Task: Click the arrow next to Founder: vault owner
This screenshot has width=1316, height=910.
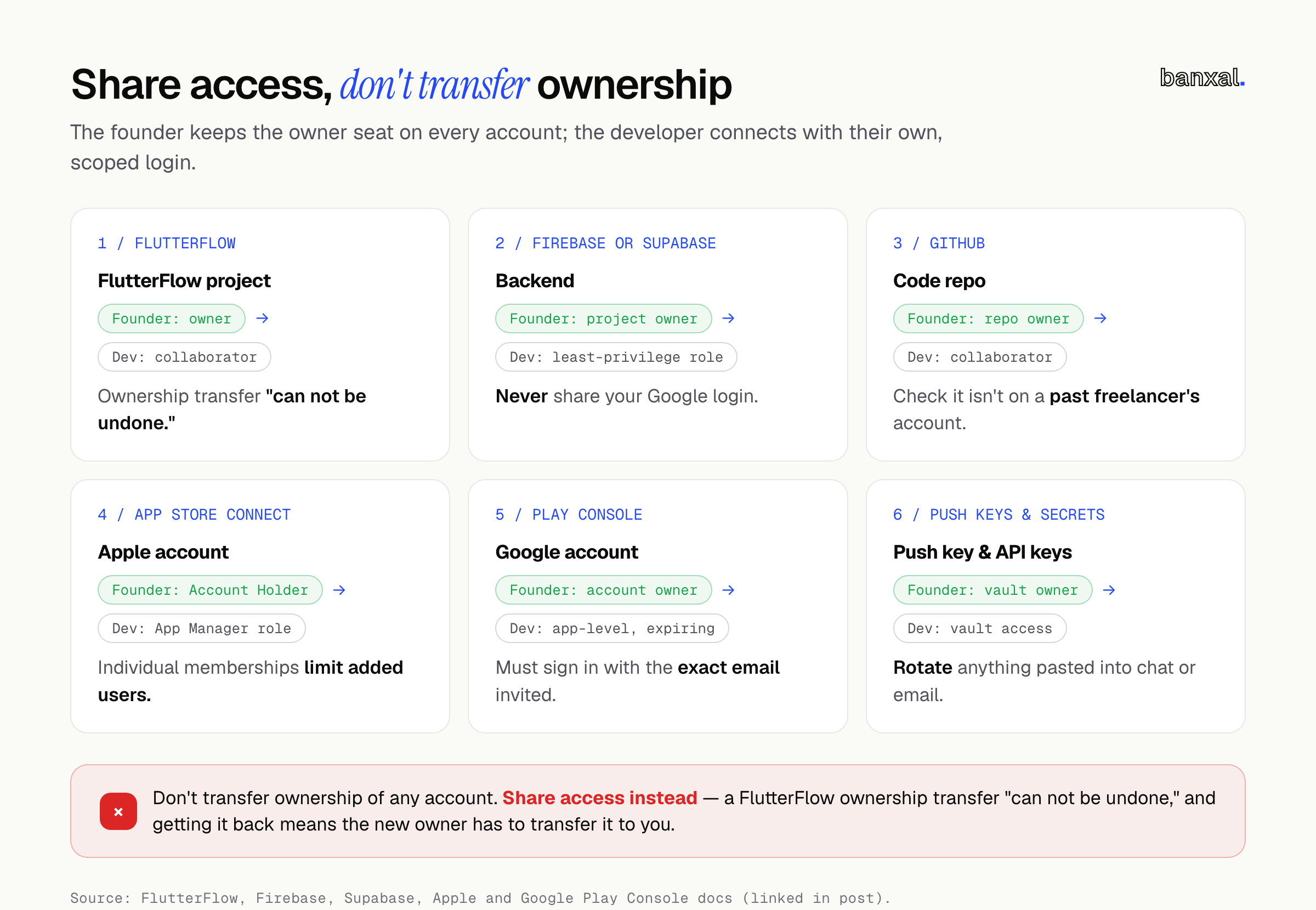Action: [1109, 589]
